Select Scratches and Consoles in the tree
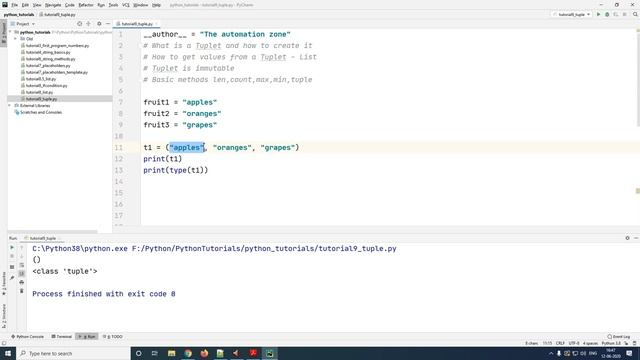 coord(41,112)
